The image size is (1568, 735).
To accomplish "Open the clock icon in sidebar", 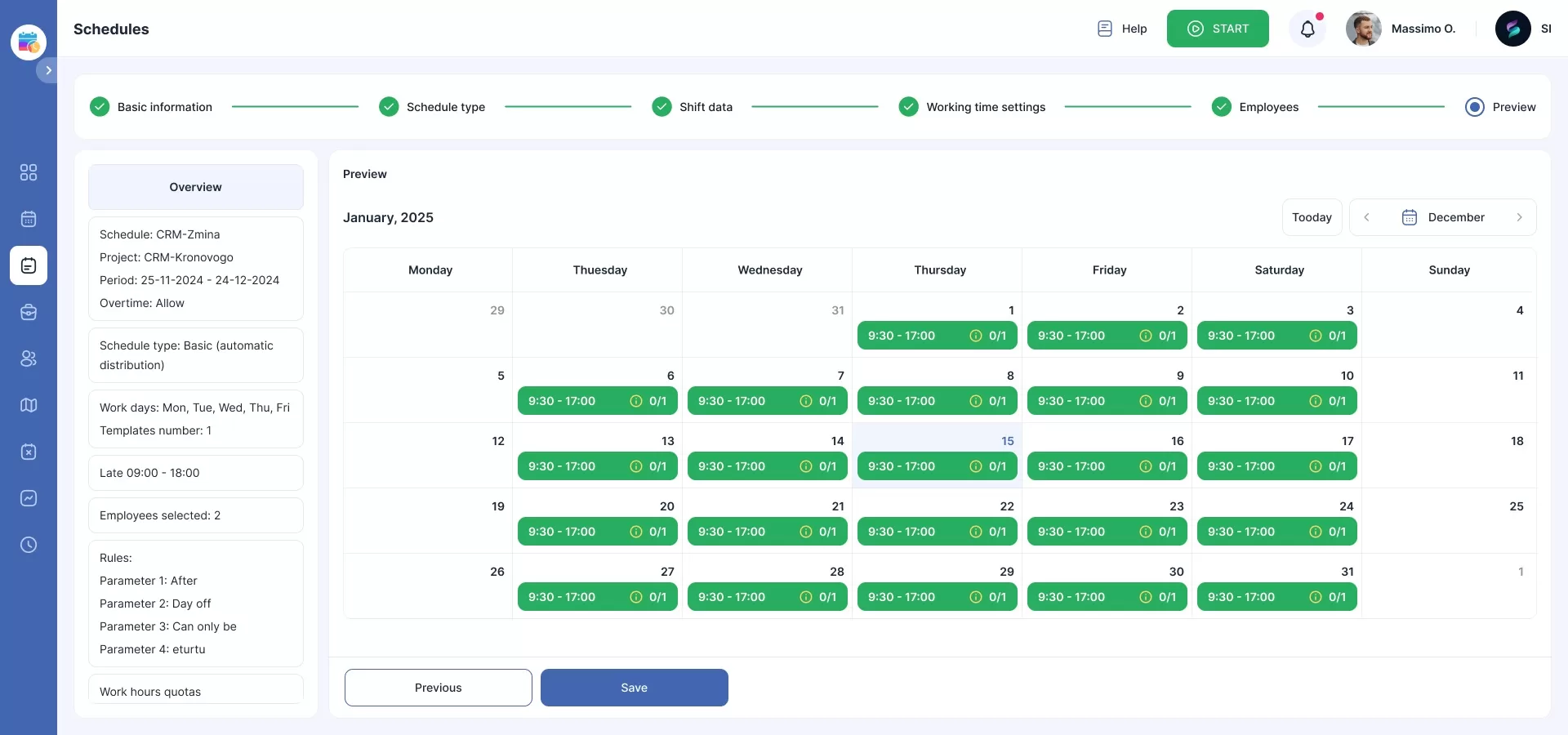I will click(29, 545).
